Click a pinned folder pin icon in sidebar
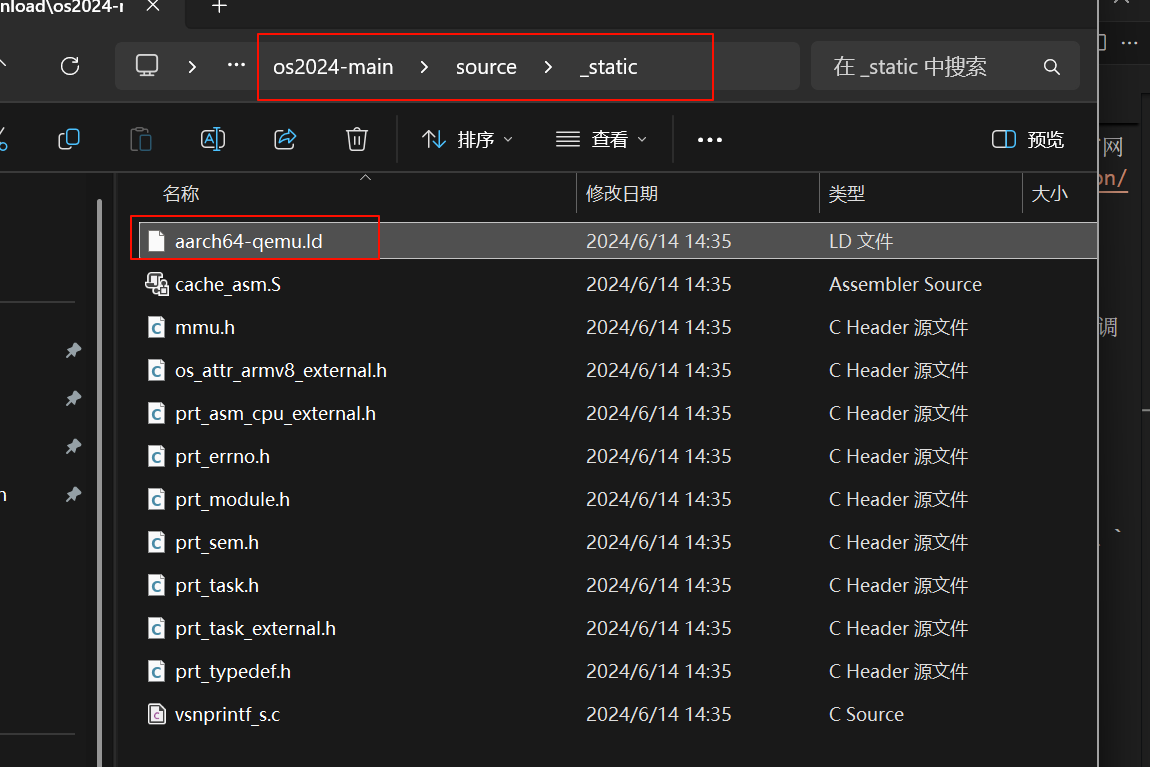 pyautogui.click(x=72, y=351)
